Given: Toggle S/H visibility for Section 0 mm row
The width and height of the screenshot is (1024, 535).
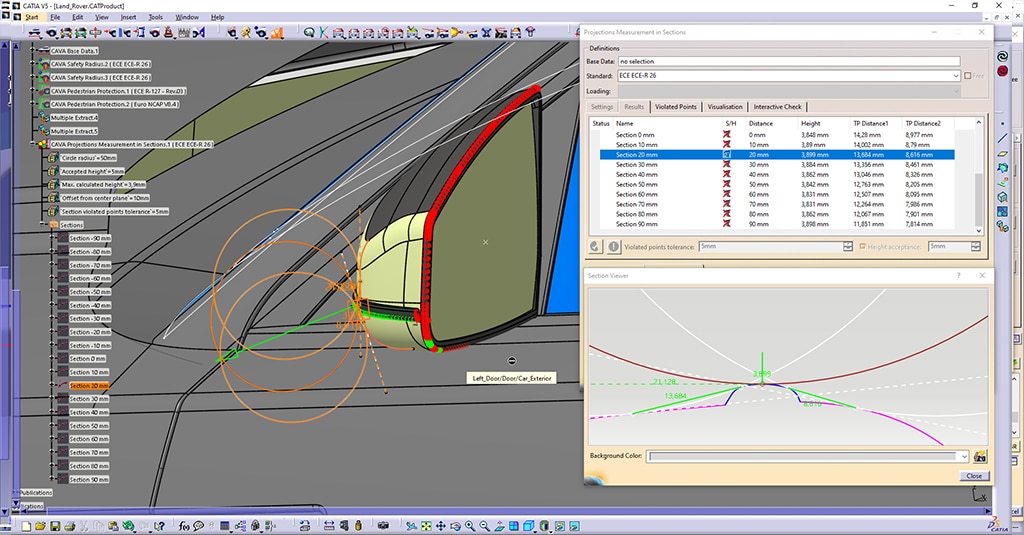Looking at the screenshot, I should pos(726,135).
